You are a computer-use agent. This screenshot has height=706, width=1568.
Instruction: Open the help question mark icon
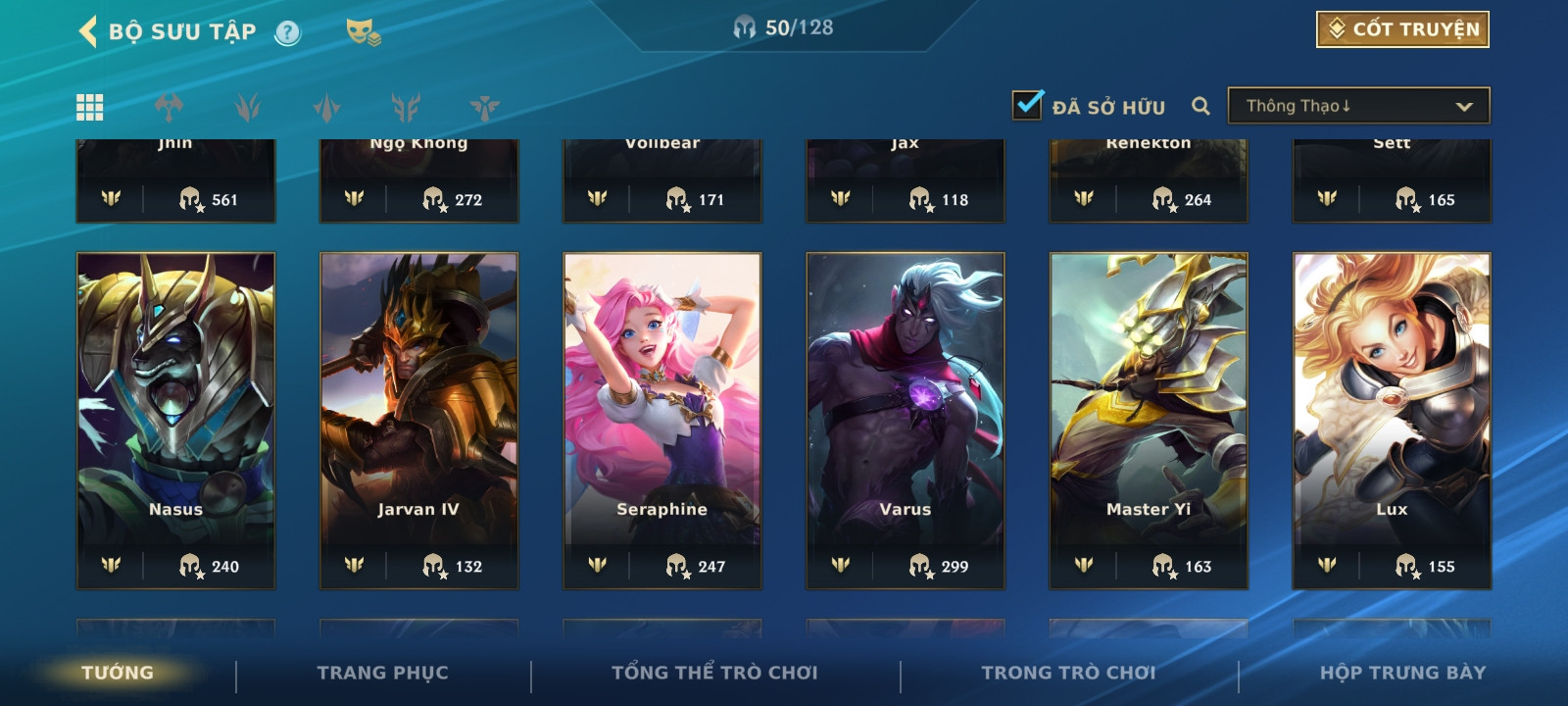(287, 33)
